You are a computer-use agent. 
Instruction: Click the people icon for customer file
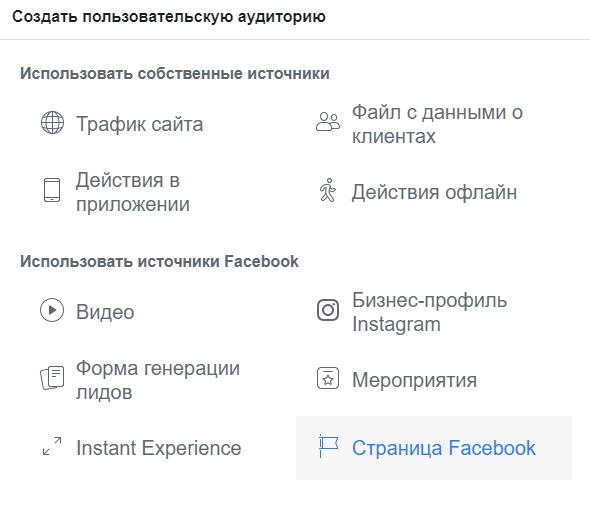(328, 122)
